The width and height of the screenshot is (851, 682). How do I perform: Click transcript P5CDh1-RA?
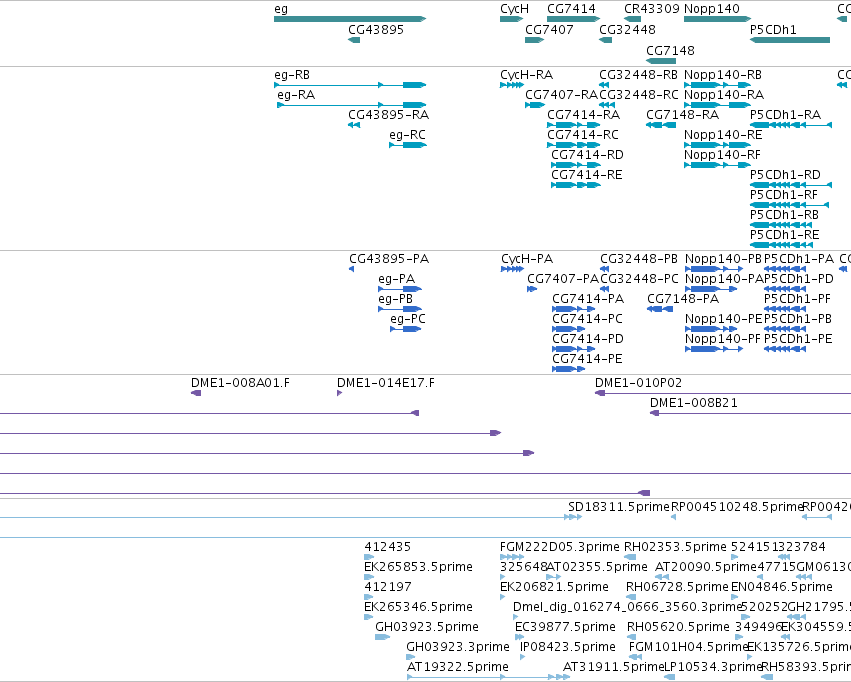click(x=791, y=125)
